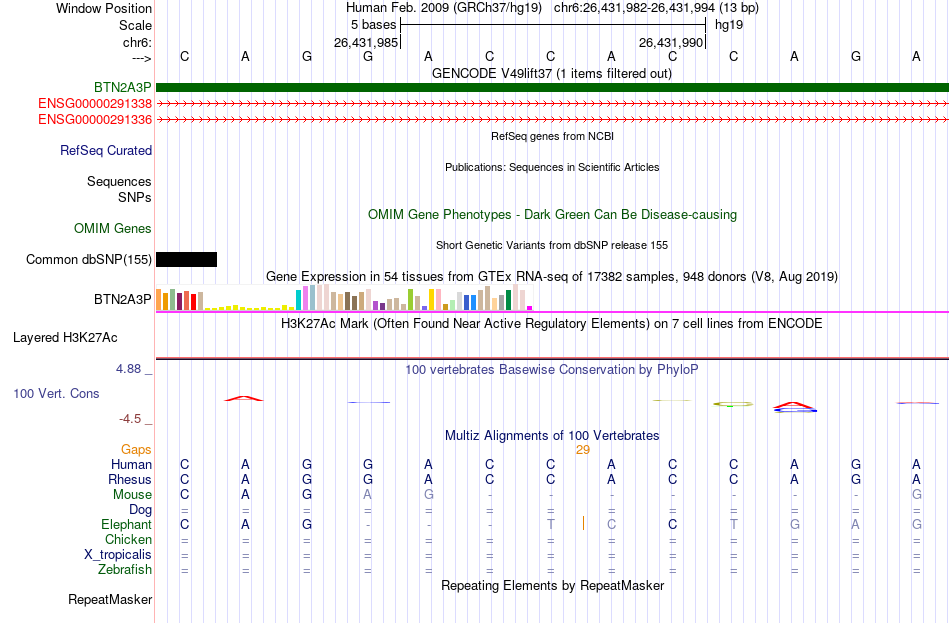Click the Rhesus species row label

(x=130, y=479)
